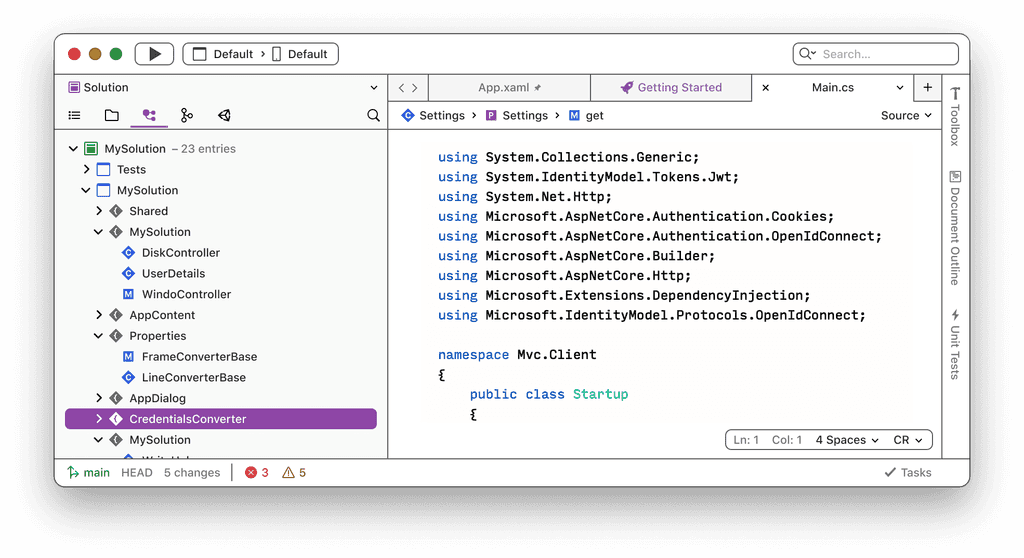Open the Unit Tests side panel

(955, 344)
